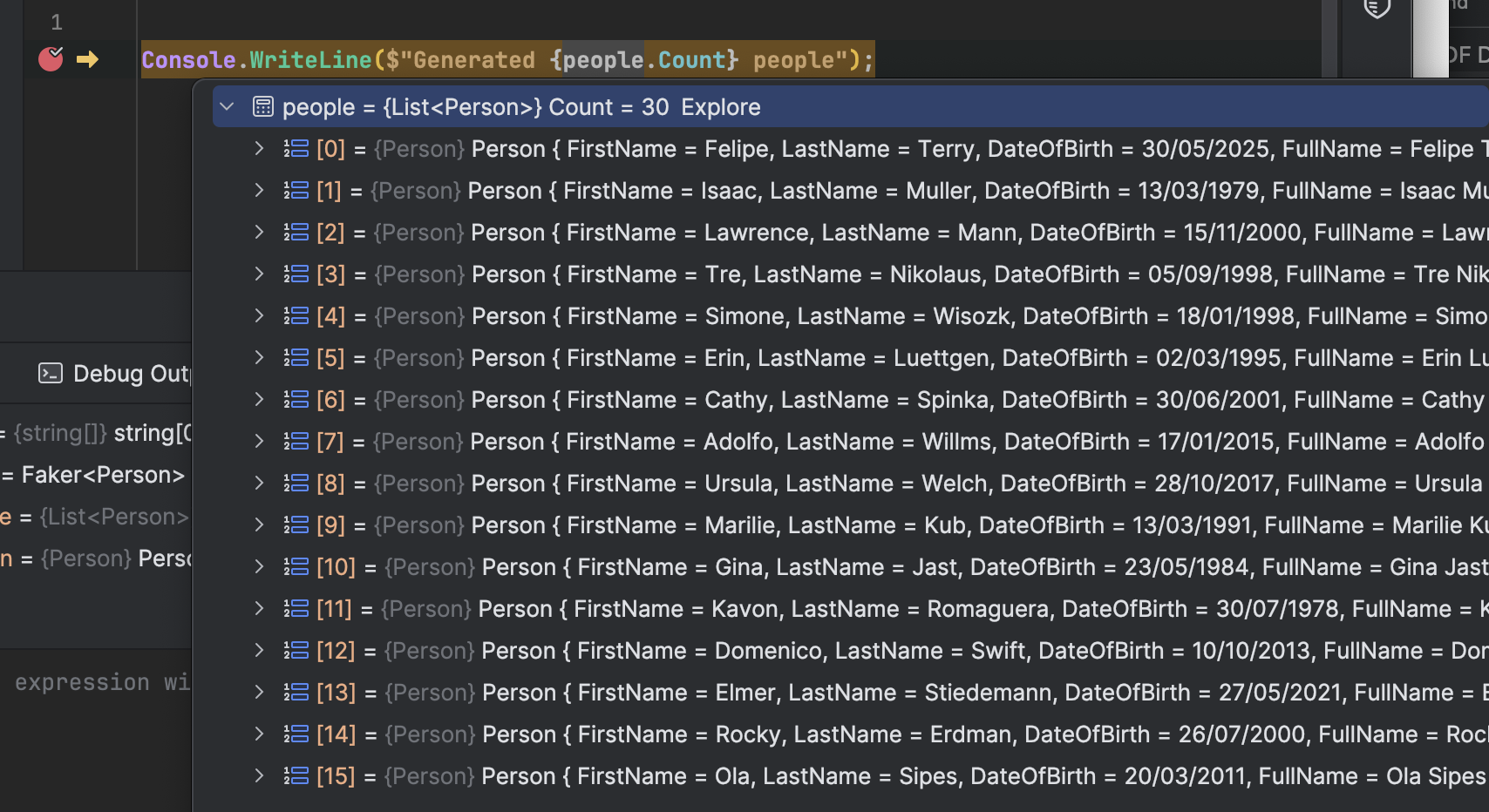
Task: Click the Explore link on the people row
Action: click(720, 106)
